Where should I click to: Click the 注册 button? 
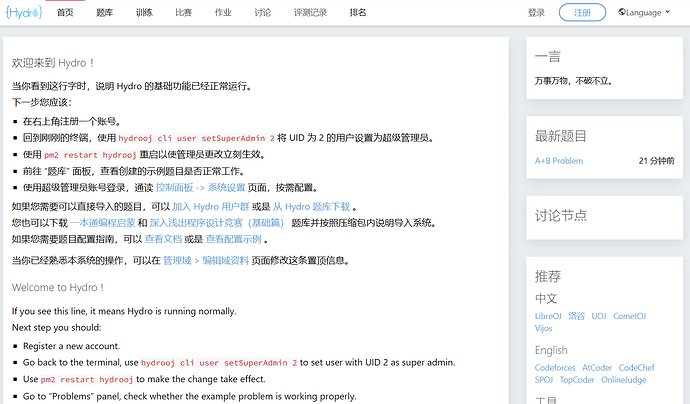point(582,12)
